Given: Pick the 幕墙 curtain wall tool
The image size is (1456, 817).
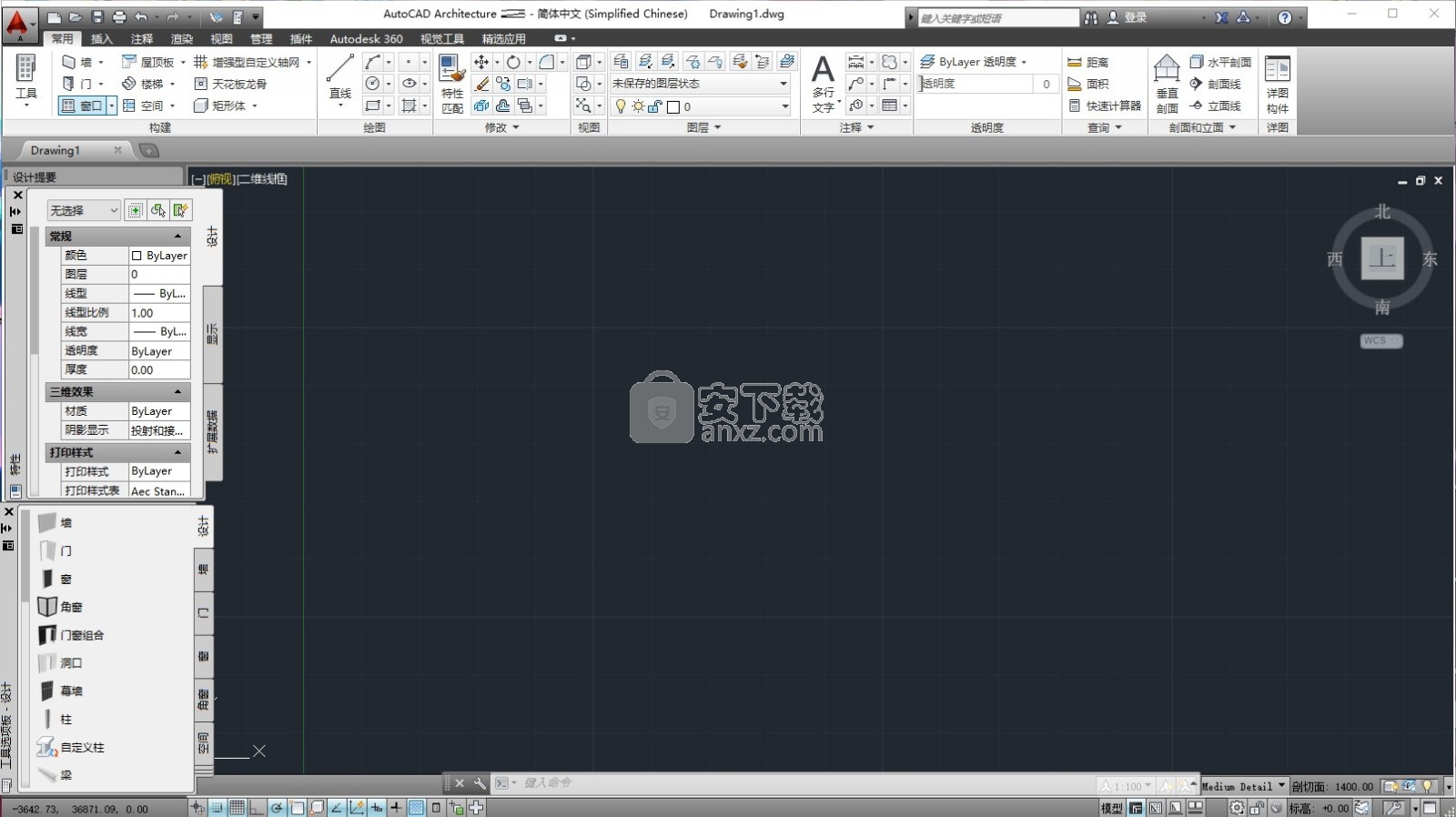Looking at the screenshot, I should pyautogui.click(x=60, y=691).
